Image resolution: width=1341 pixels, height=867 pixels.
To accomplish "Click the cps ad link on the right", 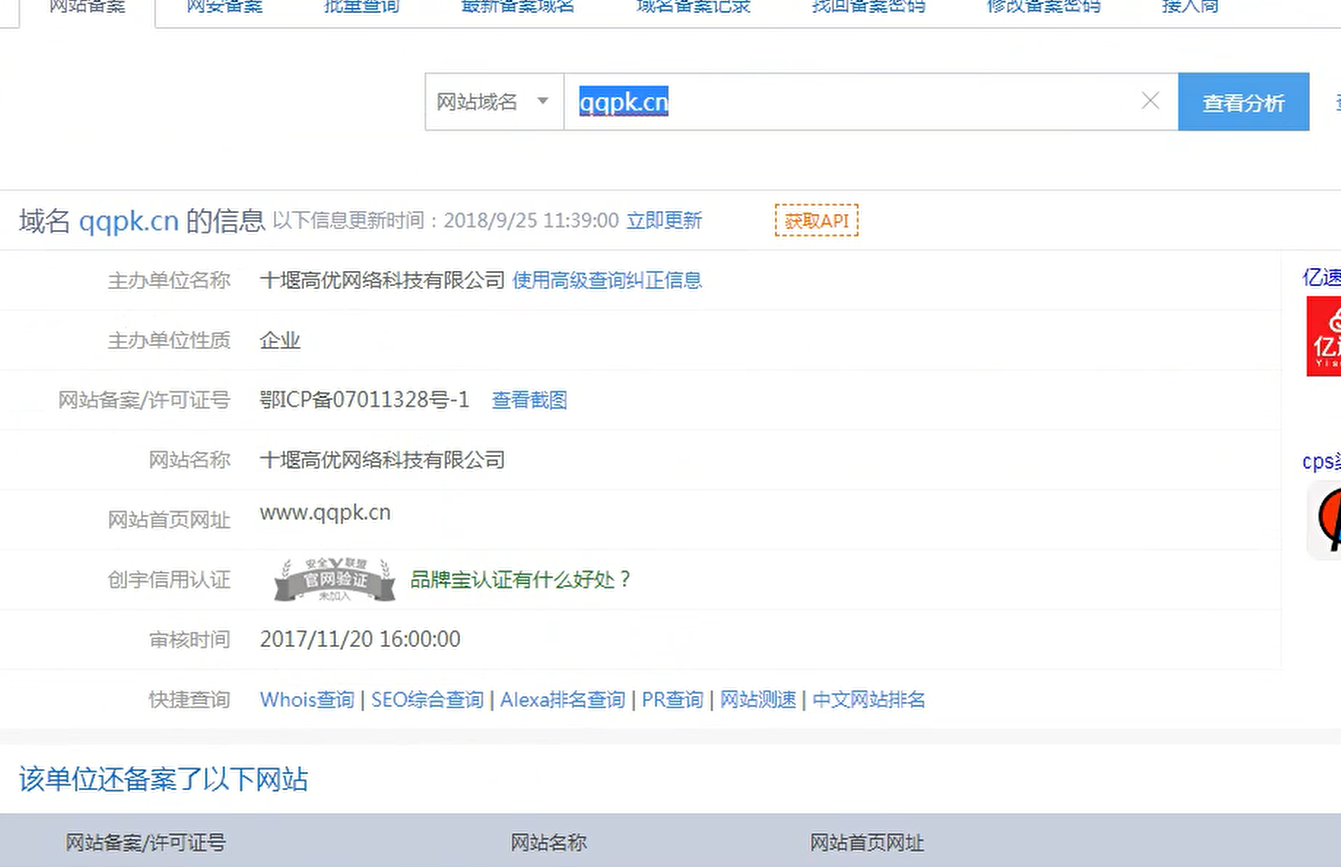I will [1322, 462].
